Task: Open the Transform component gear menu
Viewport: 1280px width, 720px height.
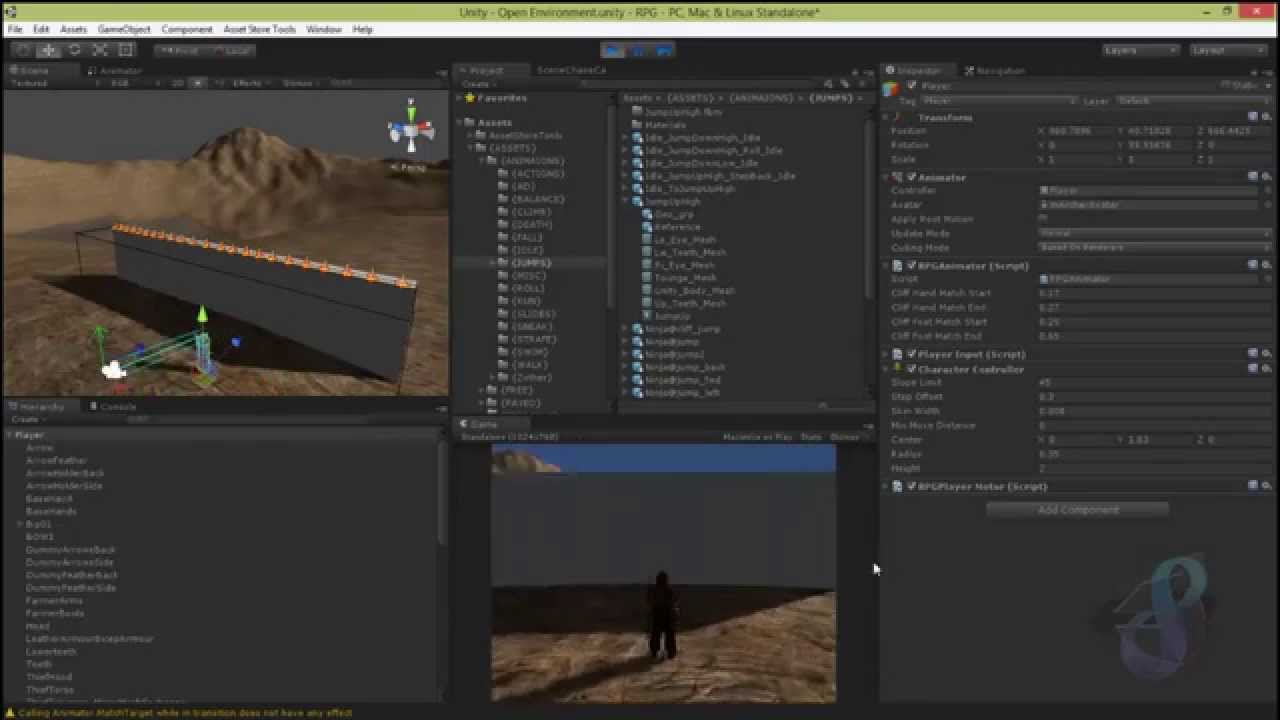Action: 1266,117
